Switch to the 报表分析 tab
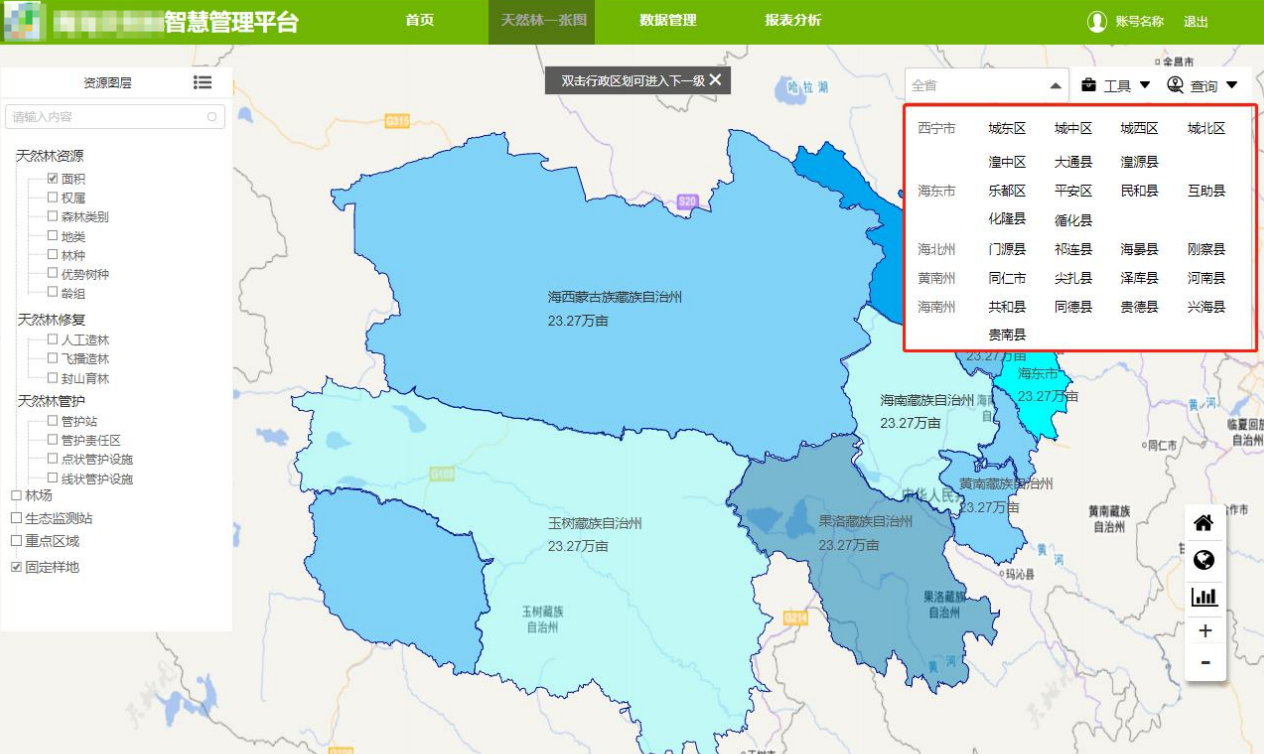This screenshot has width=1264, height=754. point(793,21)
